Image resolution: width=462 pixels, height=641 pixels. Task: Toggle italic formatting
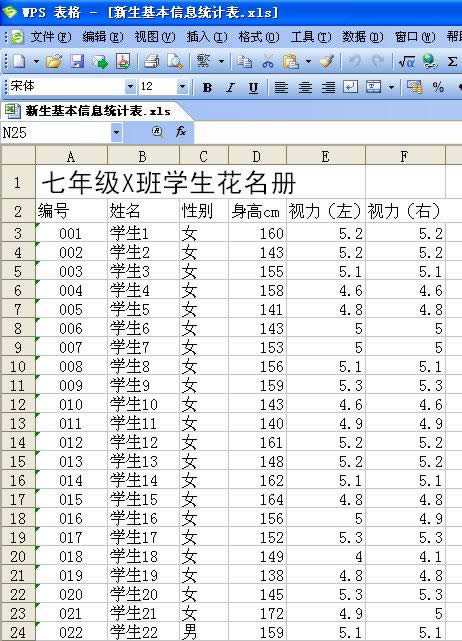click(230, 87)
